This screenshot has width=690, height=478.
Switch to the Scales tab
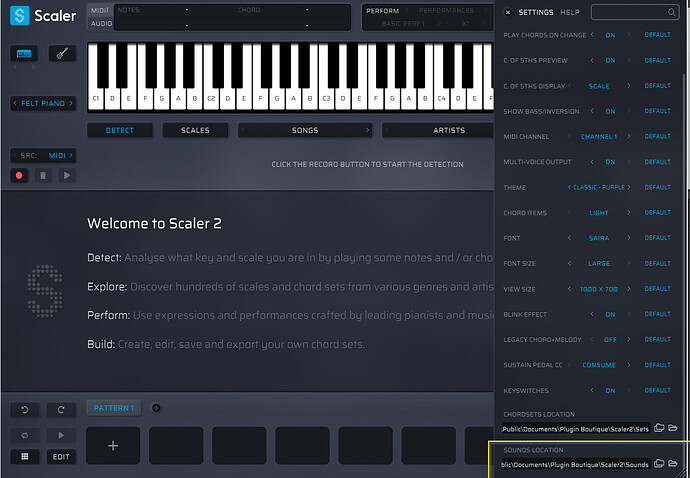pyautogui.click(x=195, y=130)
